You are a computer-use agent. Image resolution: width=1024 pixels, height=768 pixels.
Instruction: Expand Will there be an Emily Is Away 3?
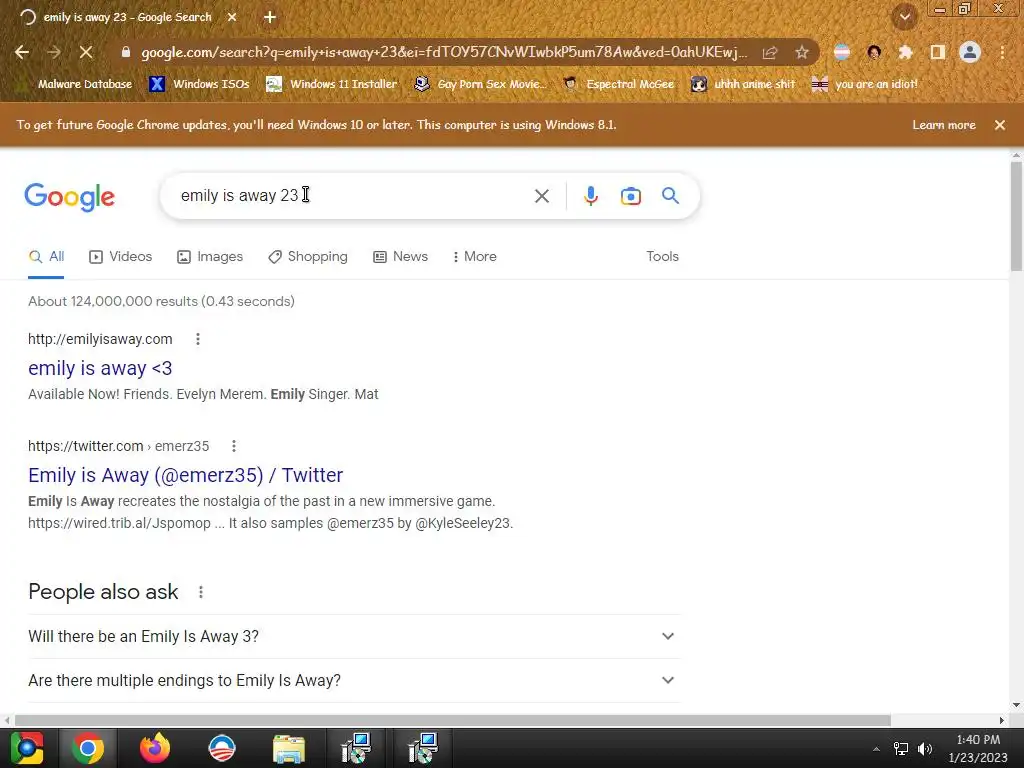point(353,636)
